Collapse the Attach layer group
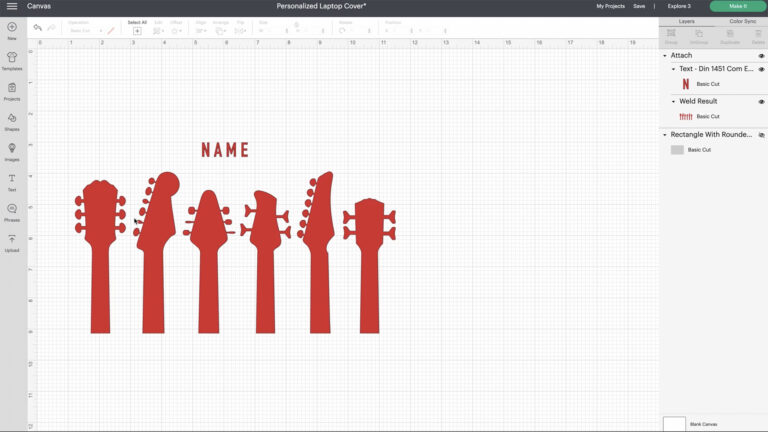The image size is (768, 432). click(x=665, y=56)
